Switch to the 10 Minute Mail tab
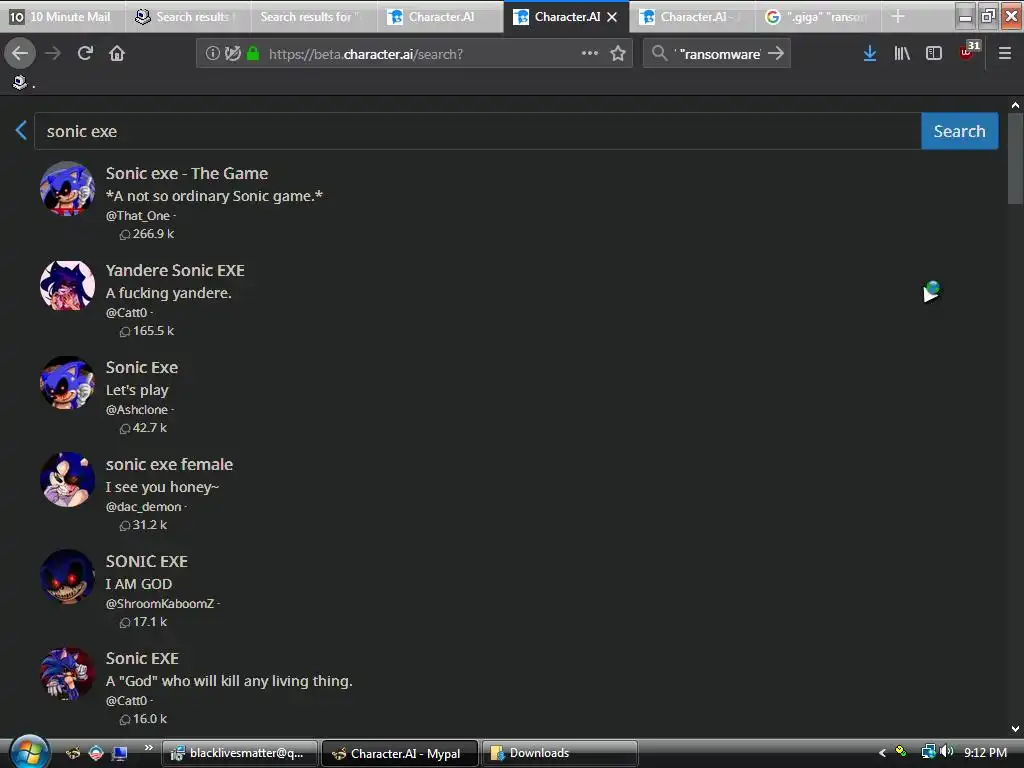 (61, 17)
